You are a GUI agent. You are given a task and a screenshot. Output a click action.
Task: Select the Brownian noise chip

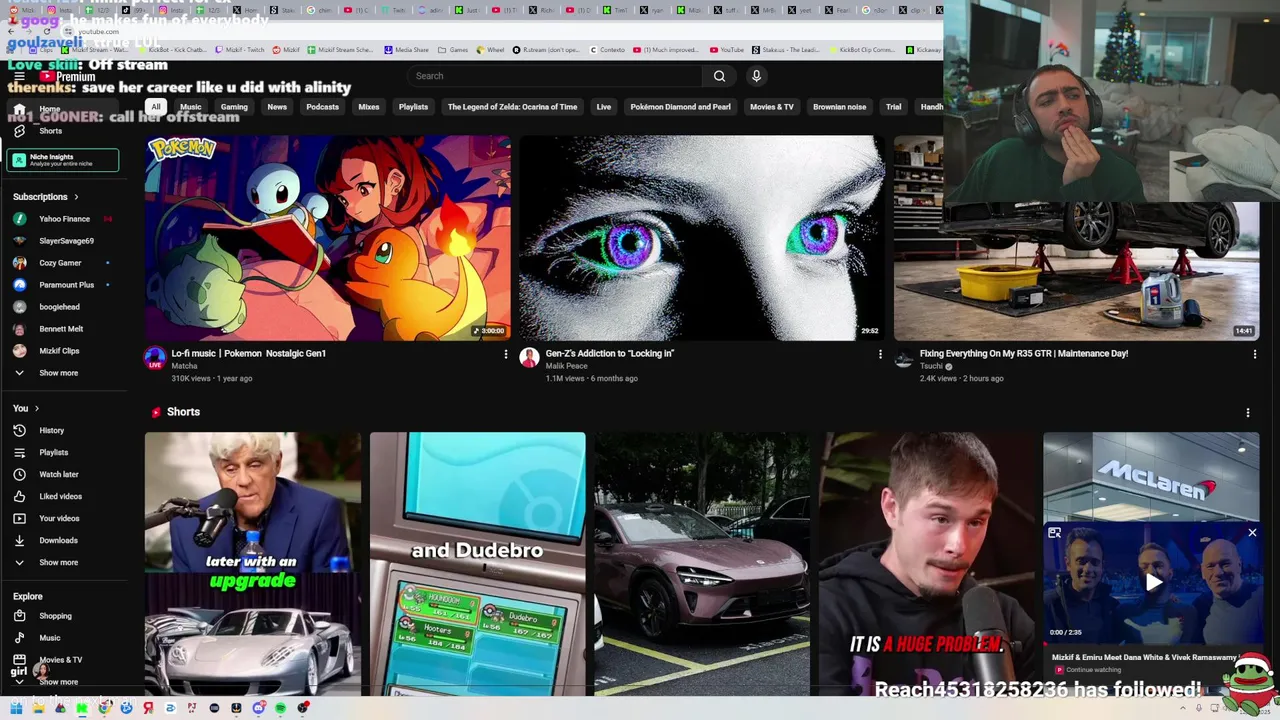point(839,107)
